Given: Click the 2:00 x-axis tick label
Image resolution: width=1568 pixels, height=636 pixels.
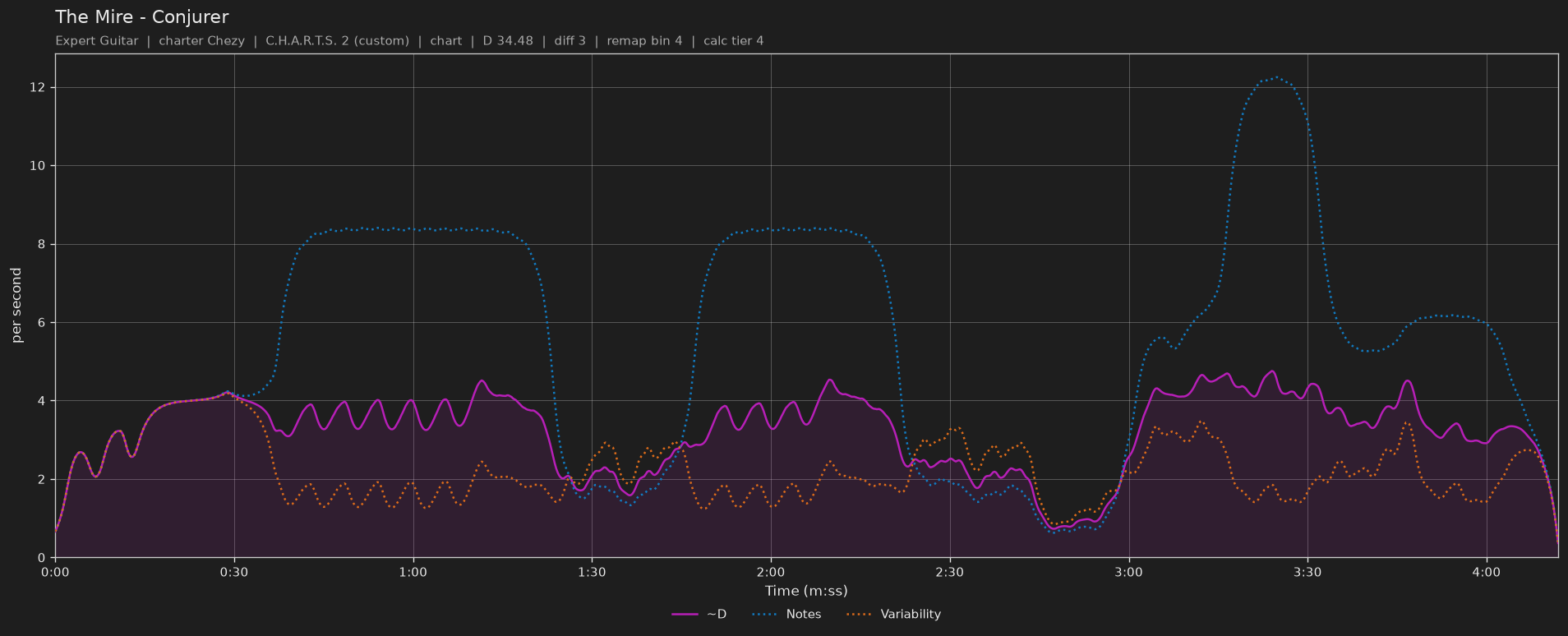Looking at the screenshot, I should 771,572.
